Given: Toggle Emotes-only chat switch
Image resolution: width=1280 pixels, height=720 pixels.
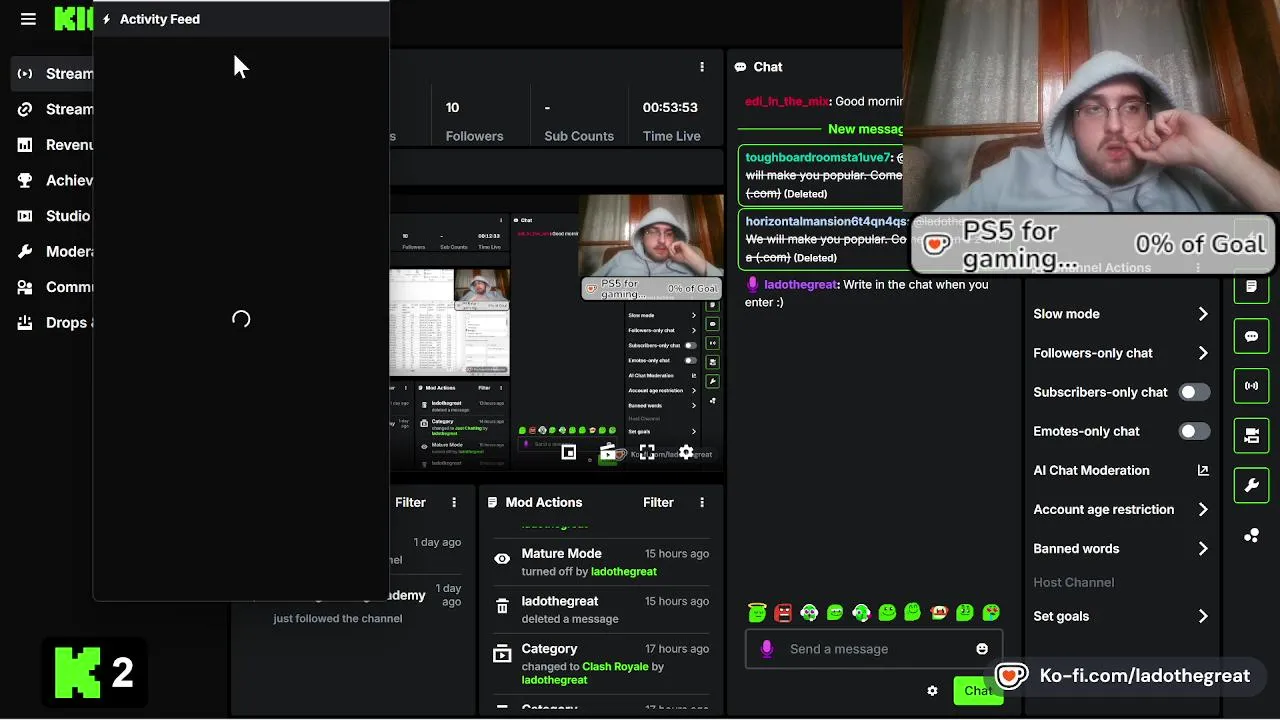Looking at the screenshot, I should coord(1193,431).
